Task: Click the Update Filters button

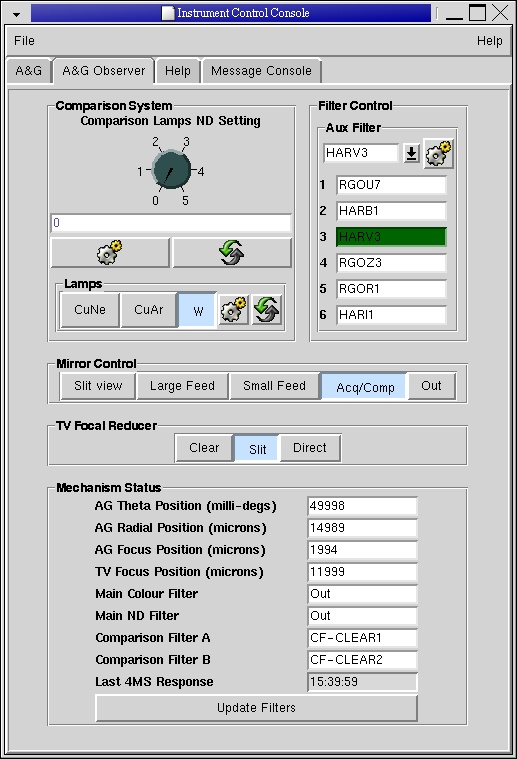Action: click(x=256, y=708)
